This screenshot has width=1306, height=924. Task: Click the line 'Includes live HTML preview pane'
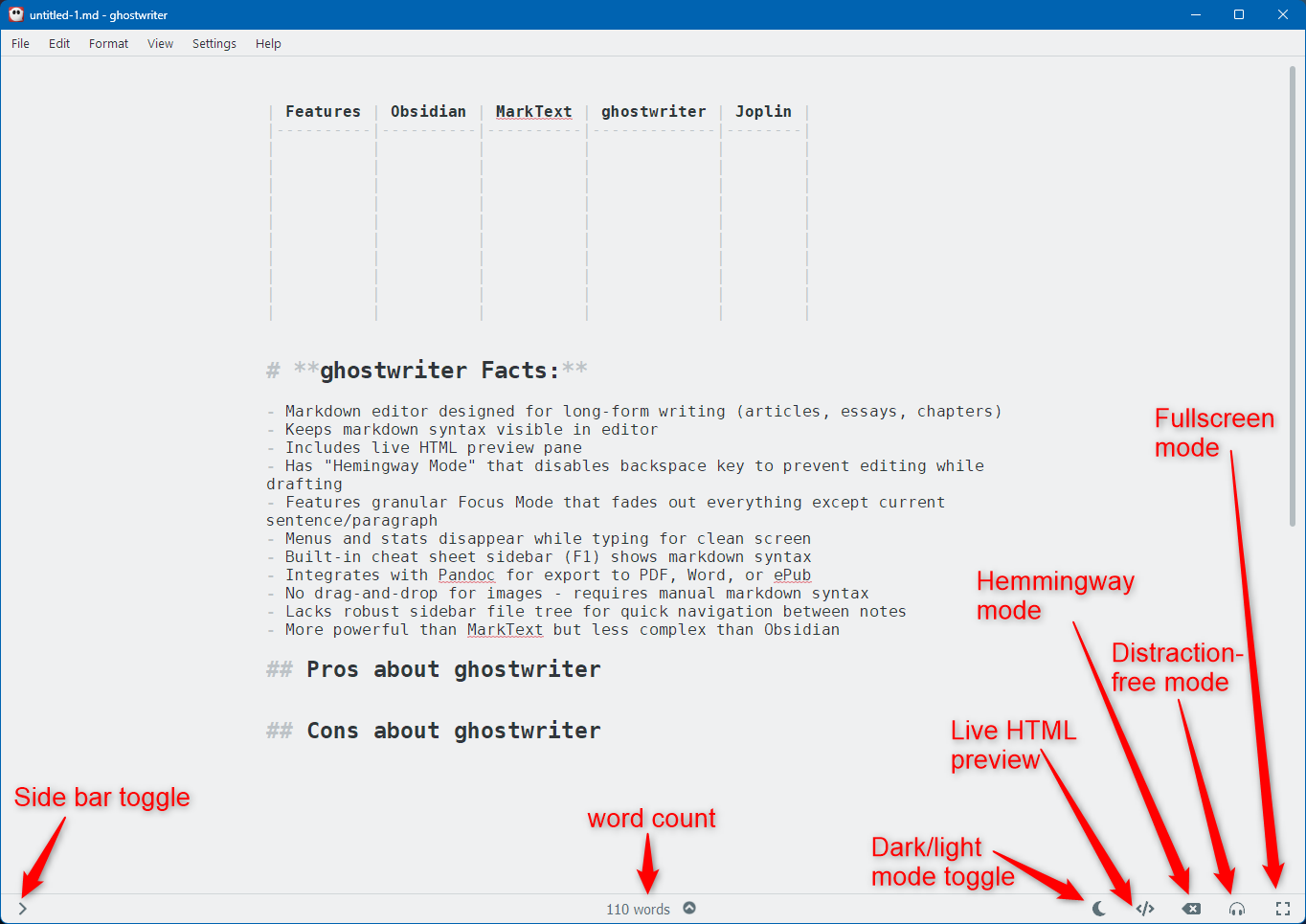coord(434,447)
